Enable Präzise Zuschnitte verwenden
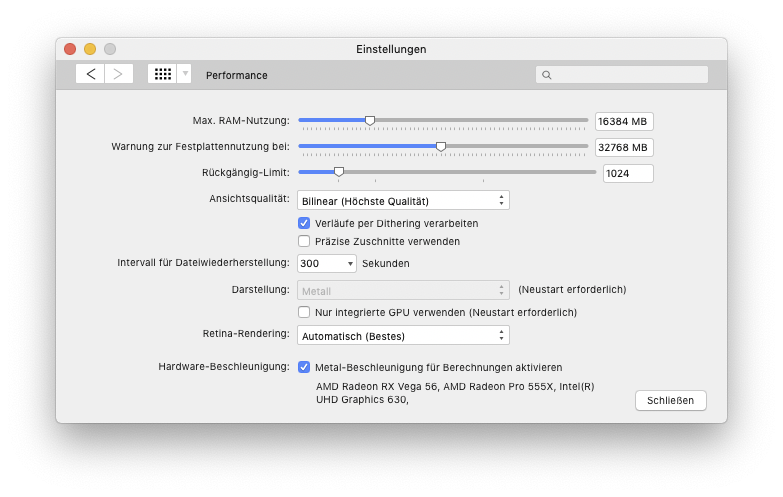Image resolution: width=783 pixels, height=497 pixels. click(304, 241)
